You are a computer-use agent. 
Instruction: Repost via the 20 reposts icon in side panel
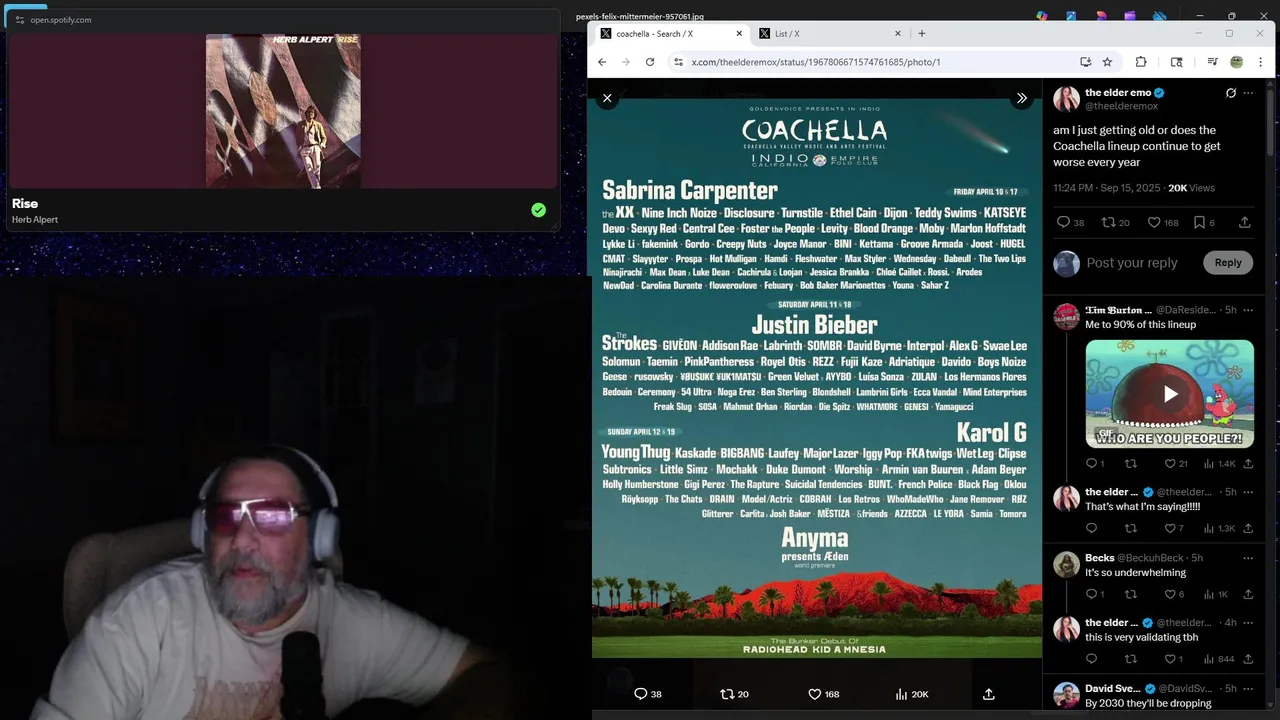click(x=1115, y=223)
